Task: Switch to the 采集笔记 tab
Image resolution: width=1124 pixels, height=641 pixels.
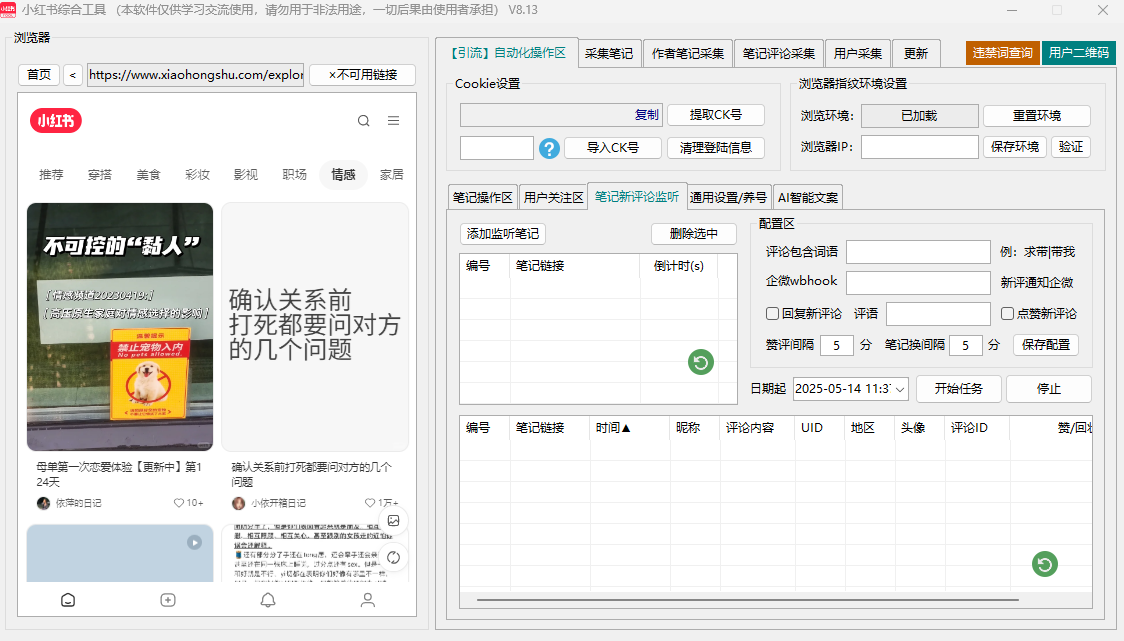Action: coord(609,55)
